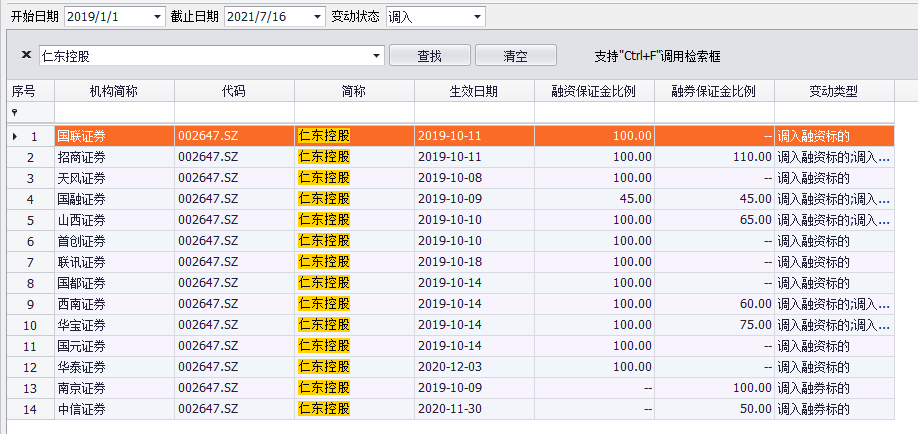
Task: Click date 2019-10-08 in 天风证券 row
Action: tap(449, 178)
